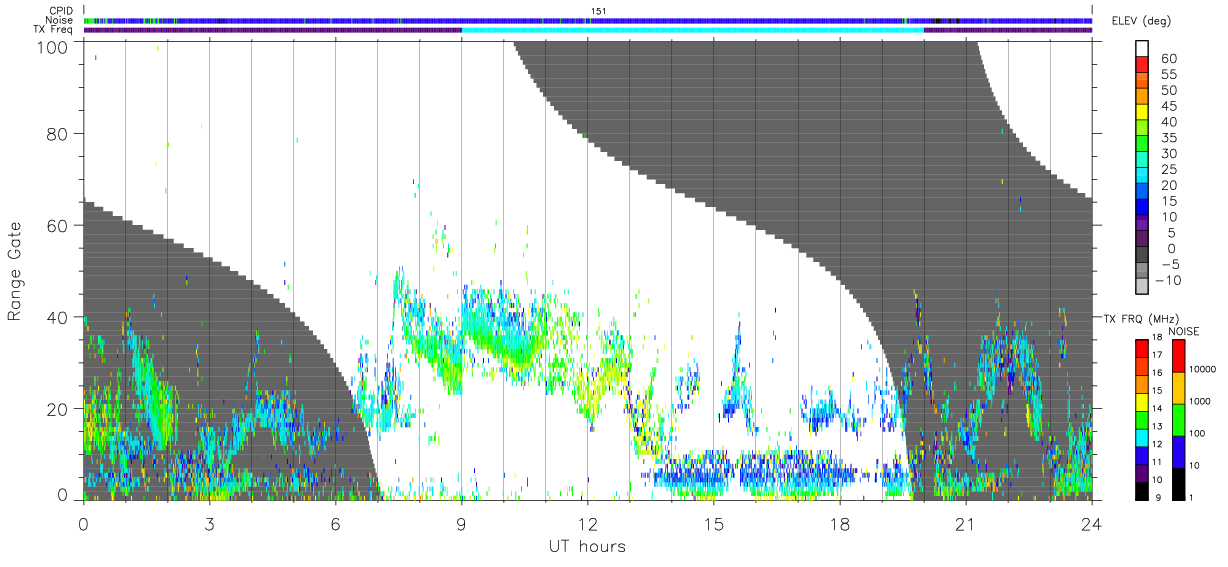
Task: Click the 55 label on ELEV scale
Action: (x=1167, y=75)
